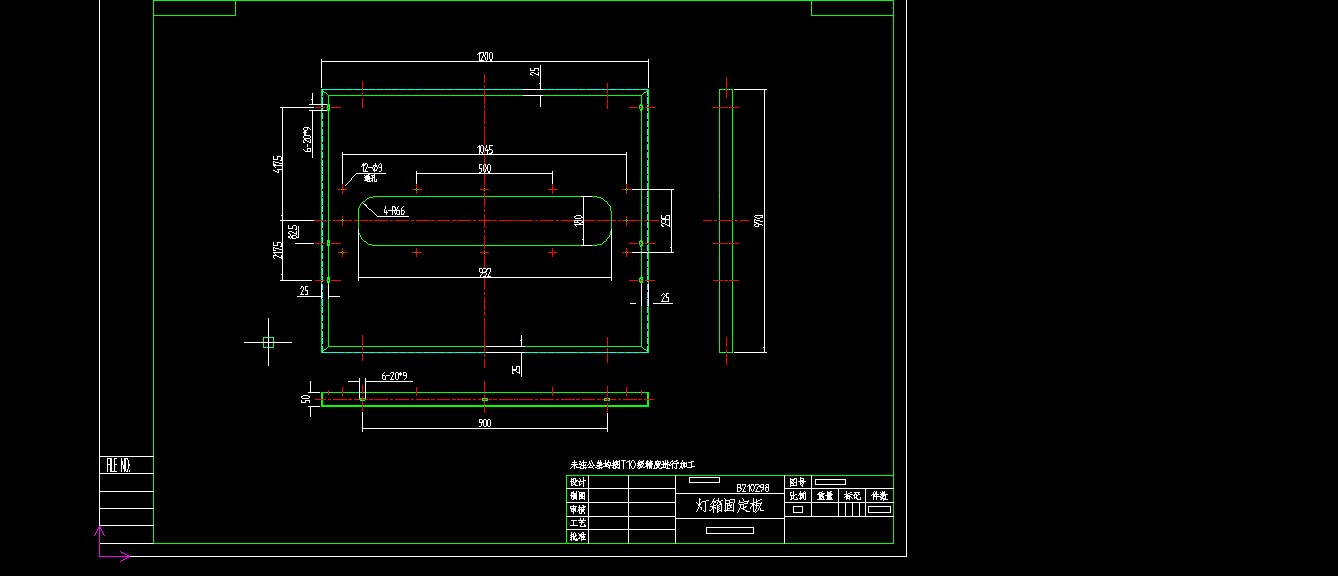Select the 295 vertical dimension text
This screenshot has width=1338, height=576.
666,220
